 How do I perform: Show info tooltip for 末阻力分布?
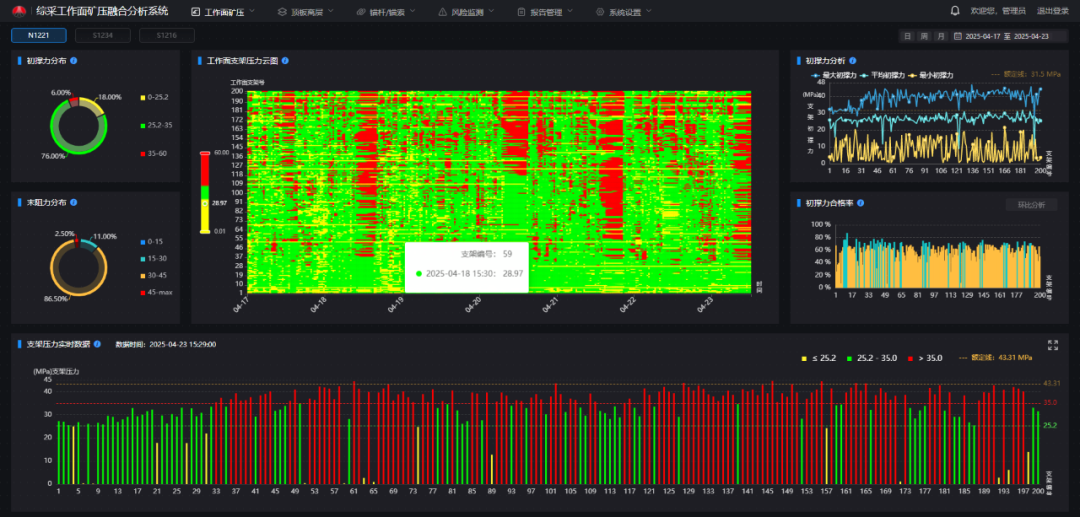coord(74,202)
